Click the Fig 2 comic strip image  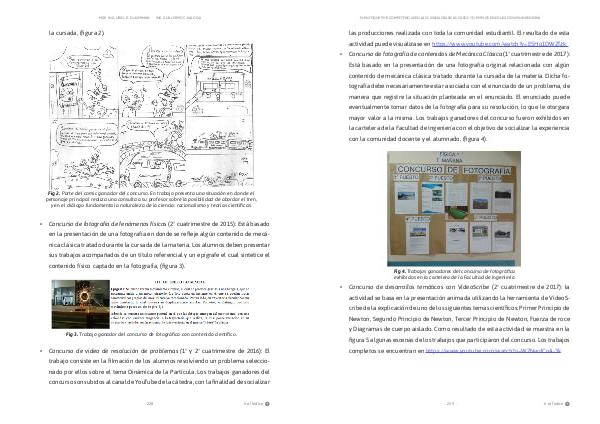(151, 116)
